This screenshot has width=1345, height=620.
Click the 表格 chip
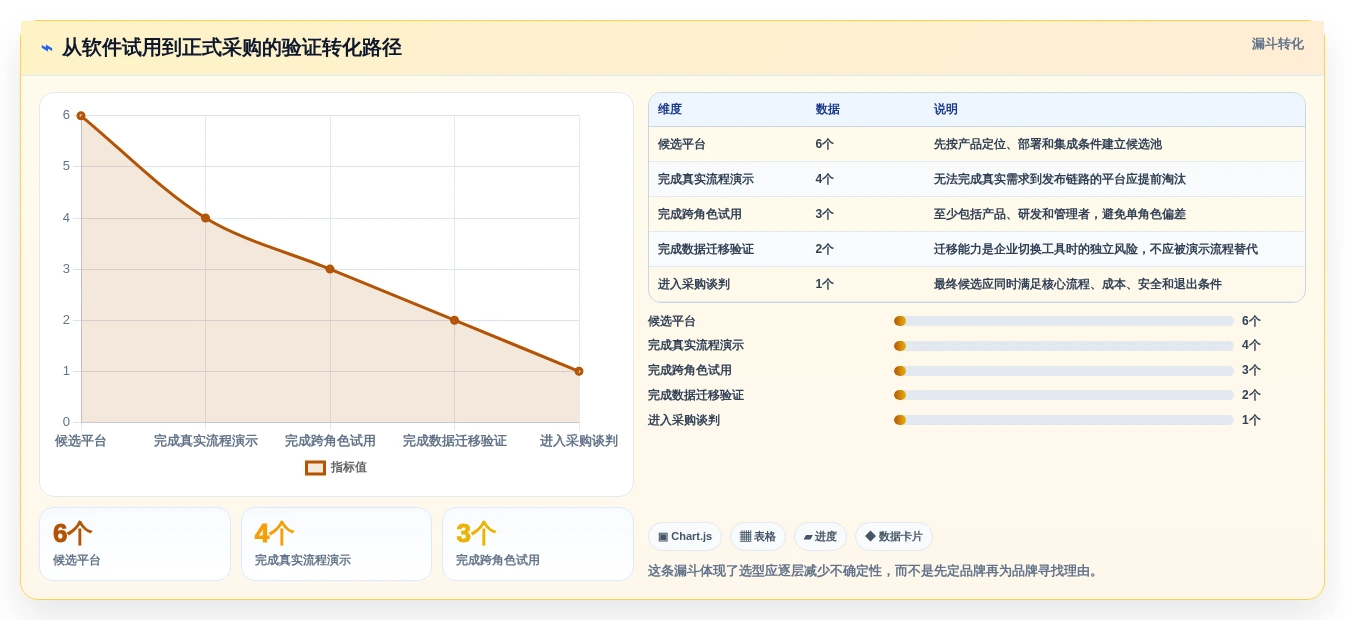click(758, 536)
